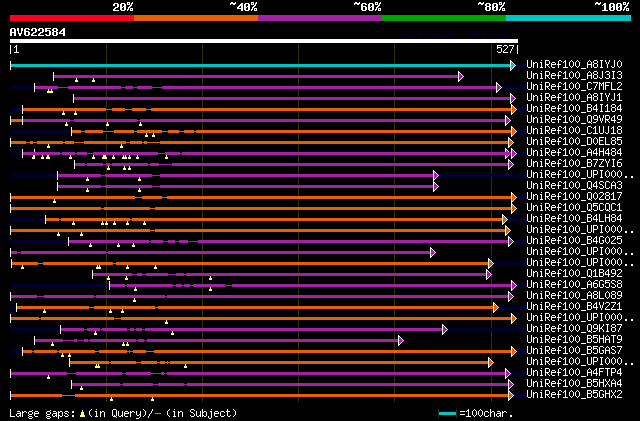Screen dimensions: 640x421
Task: Click the arrowhead ending the Q4SCA3 alignment
Action: click(x=436, y=187)
